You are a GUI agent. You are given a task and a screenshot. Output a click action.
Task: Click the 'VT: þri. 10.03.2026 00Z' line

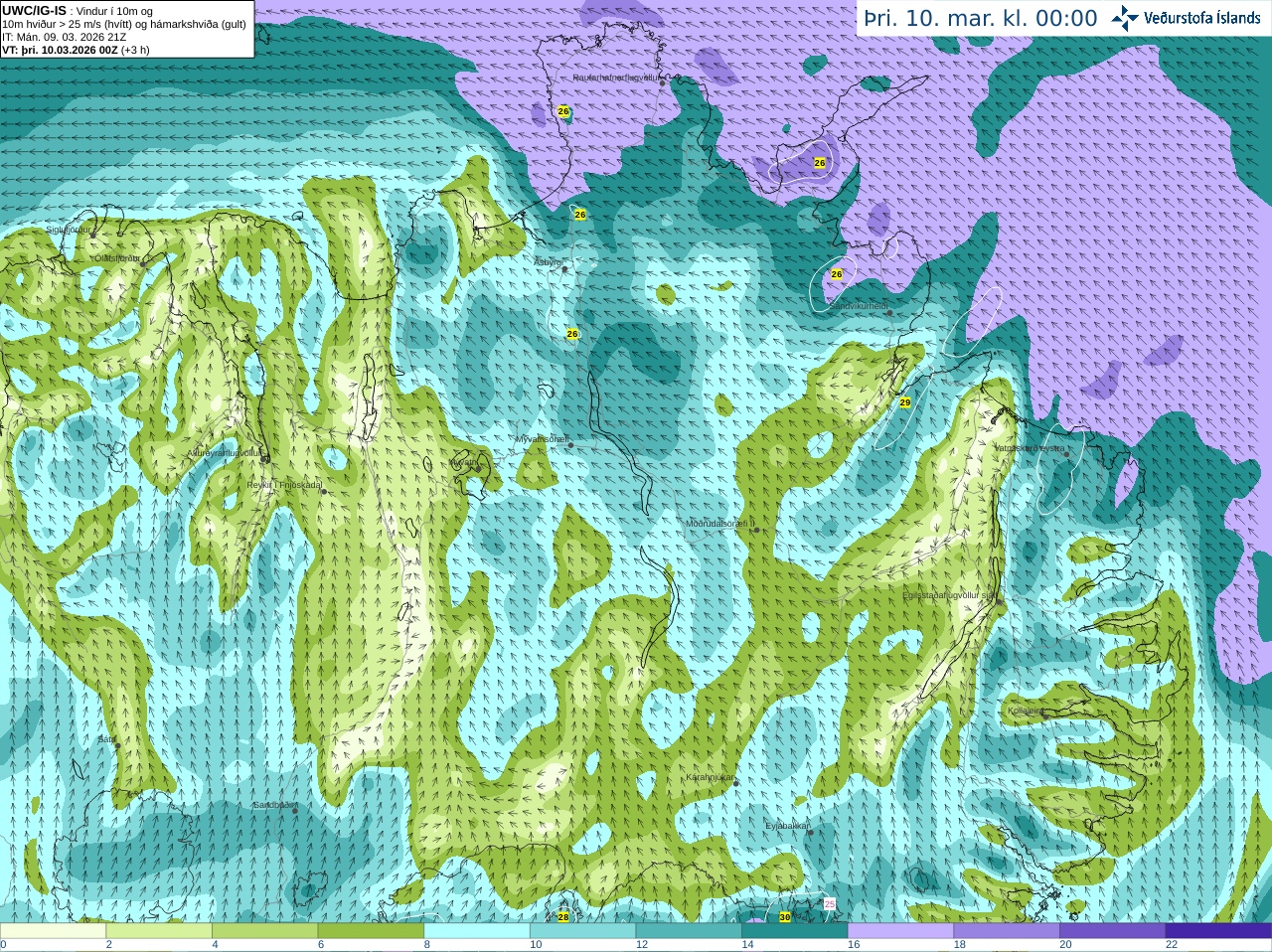76,49
